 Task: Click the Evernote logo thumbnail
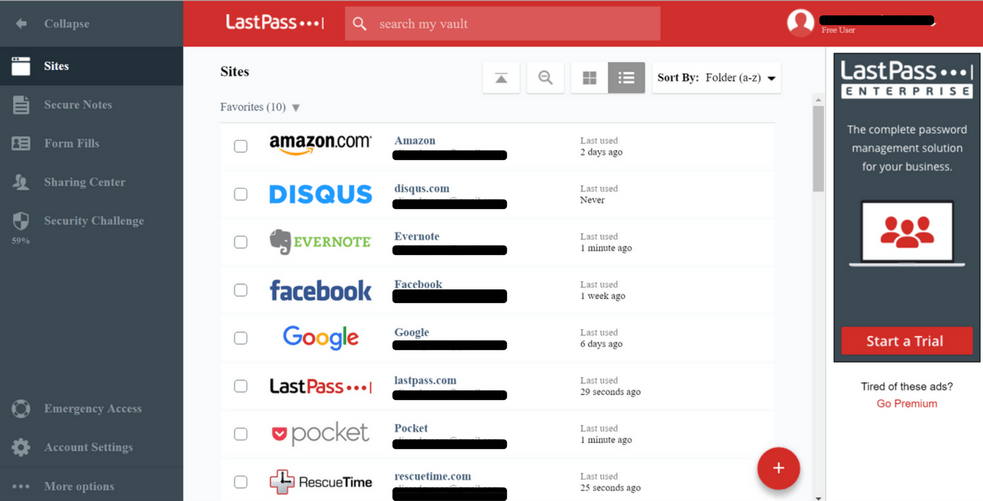click(320, 241)
